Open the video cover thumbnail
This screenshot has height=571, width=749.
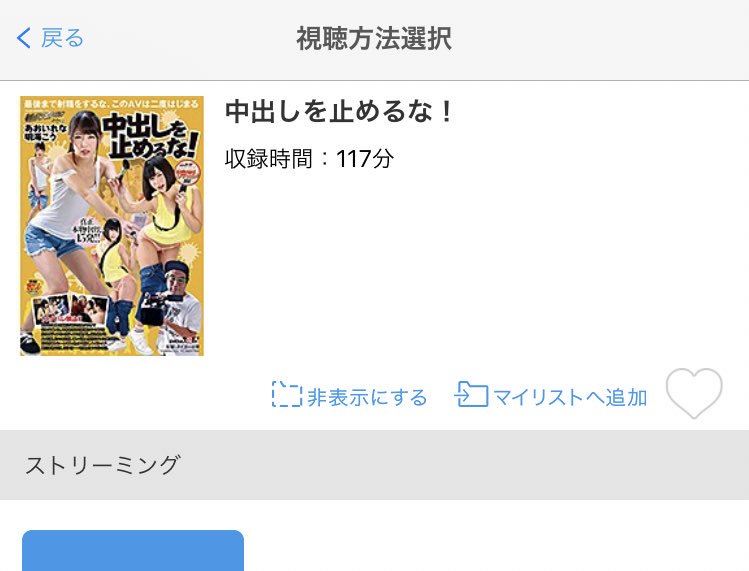[x=112, y=226]
